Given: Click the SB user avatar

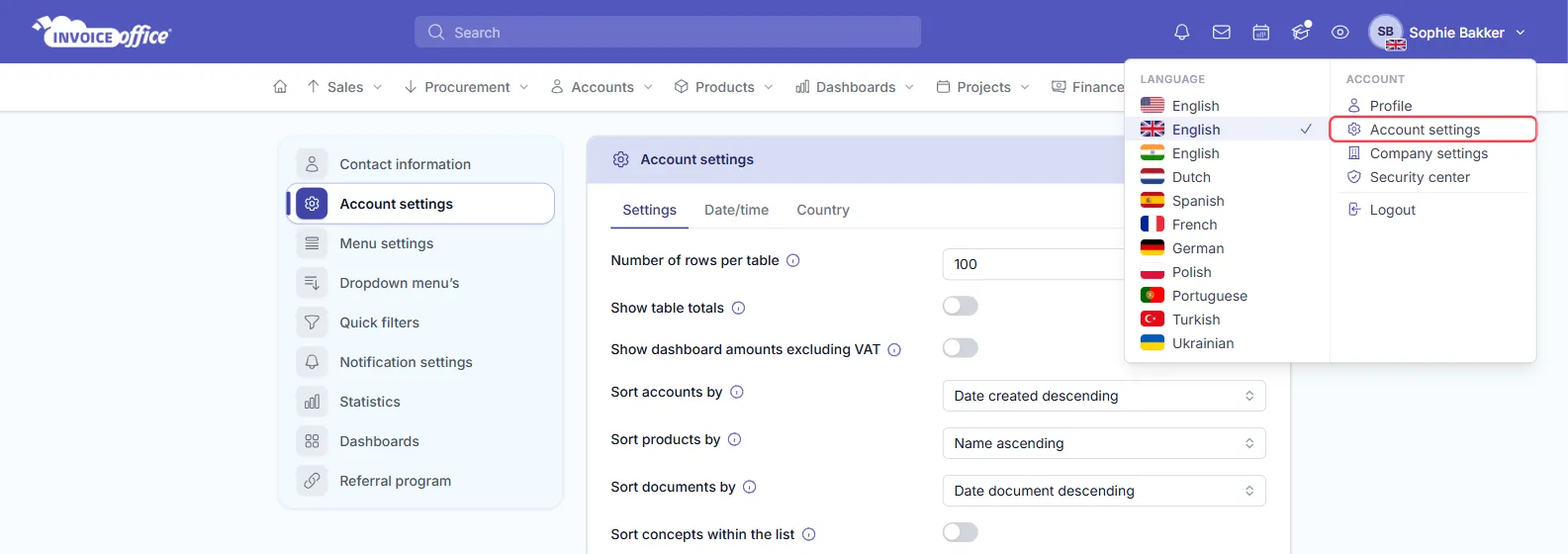Looking at the screenshot, I should pos(1386,32).
